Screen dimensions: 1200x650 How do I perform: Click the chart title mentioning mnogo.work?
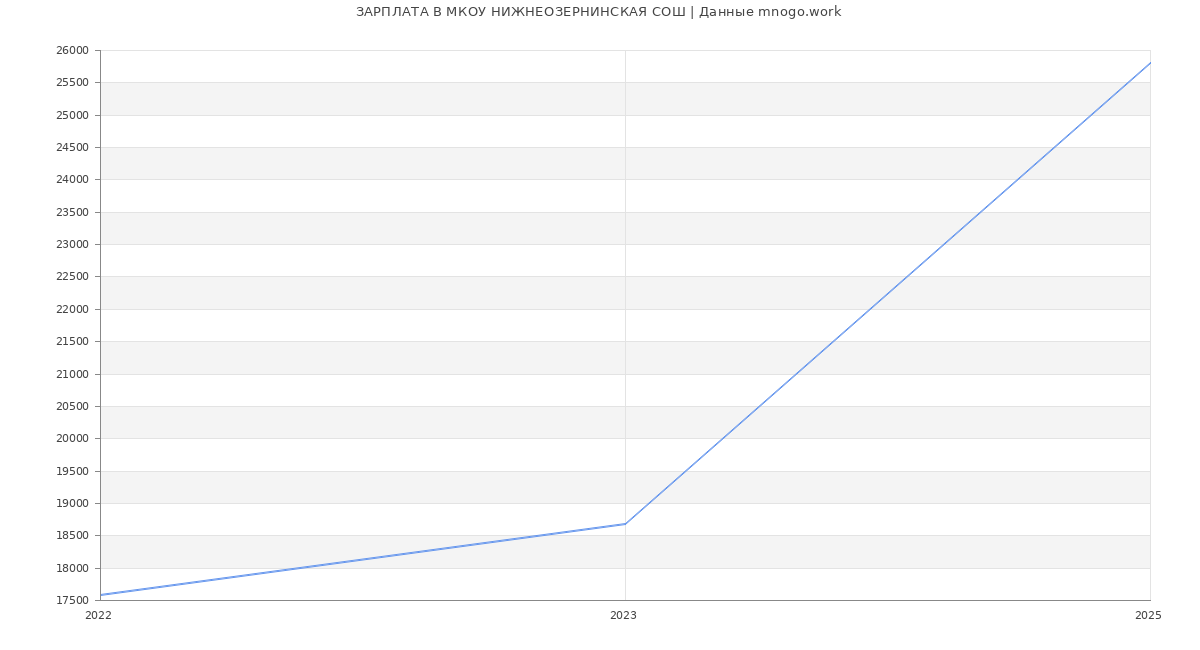(x=598, y=12)
